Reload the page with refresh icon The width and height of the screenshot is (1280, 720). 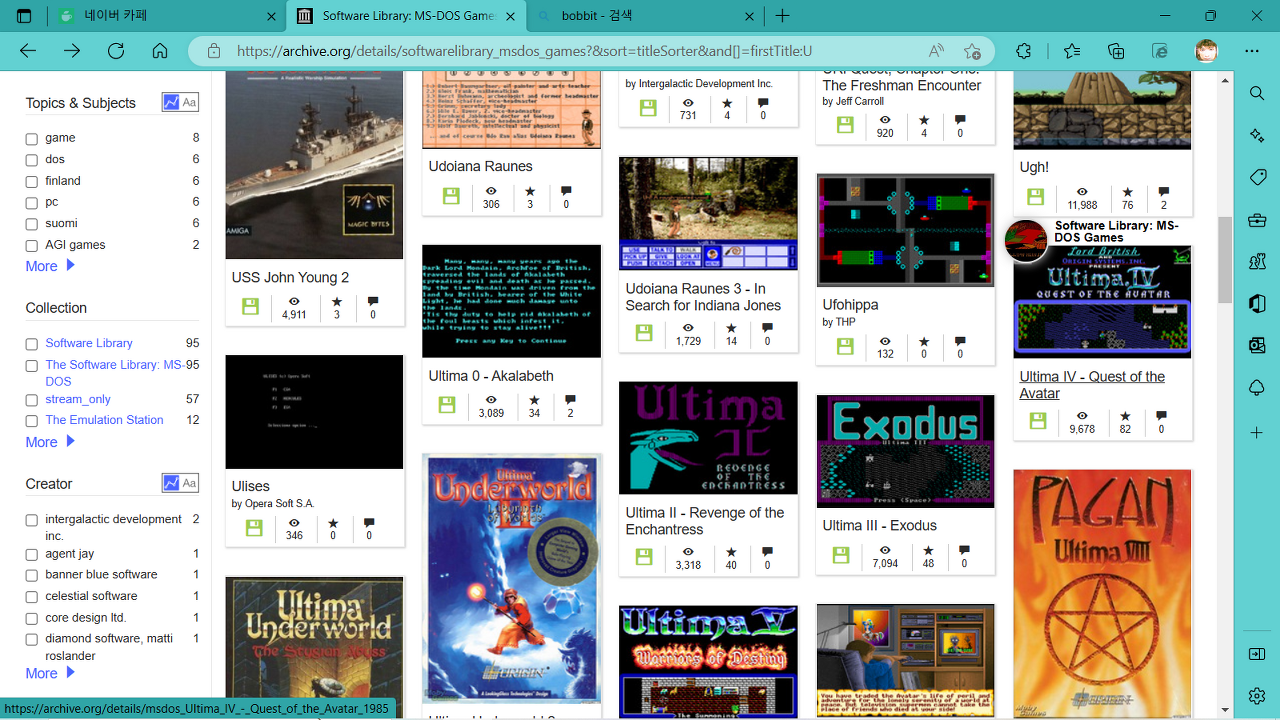pyautogui.click(x=116, y=51)
